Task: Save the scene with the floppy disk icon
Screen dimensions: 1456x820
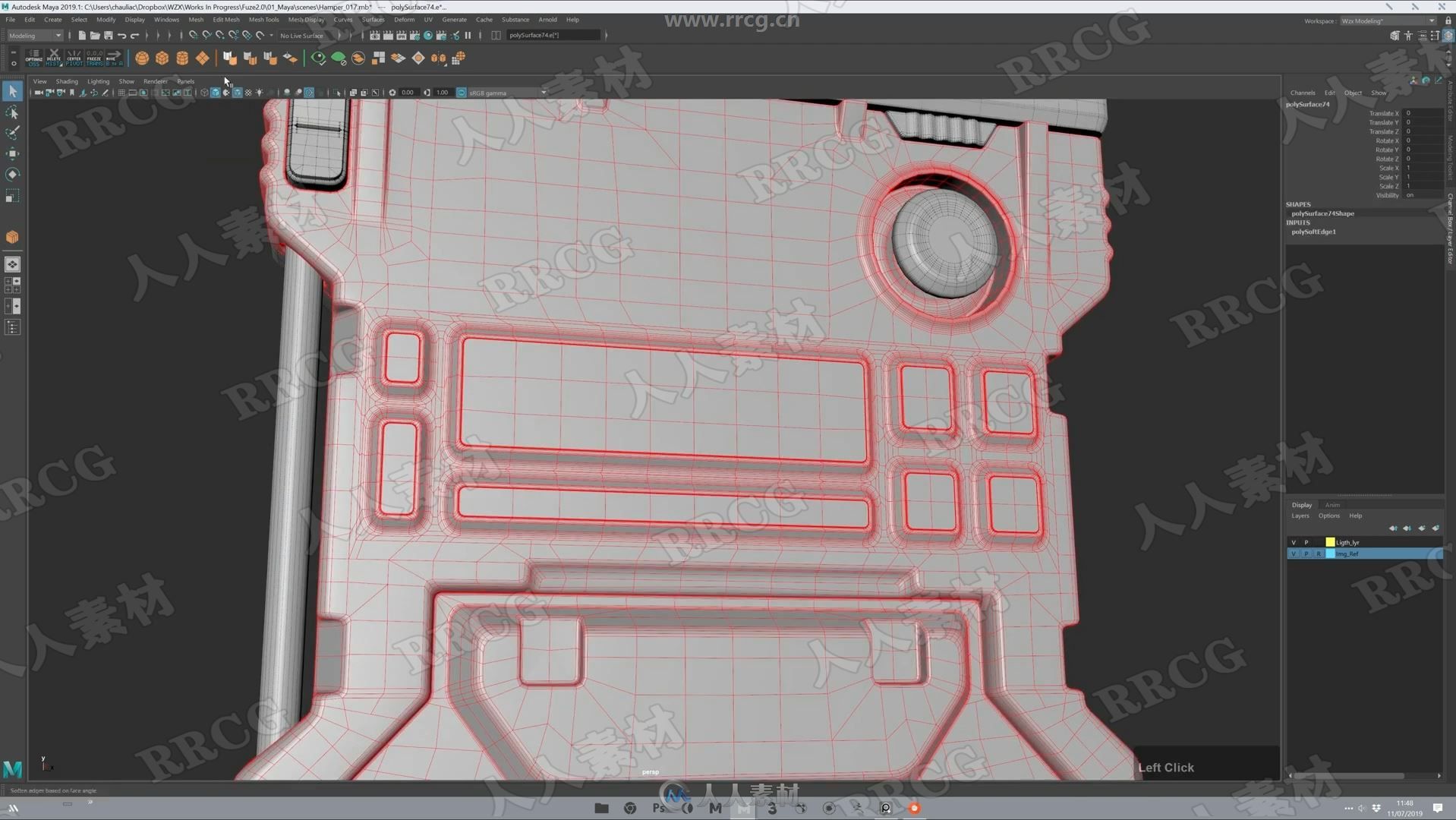Action: pyautogui.click(x=109, y=35)
